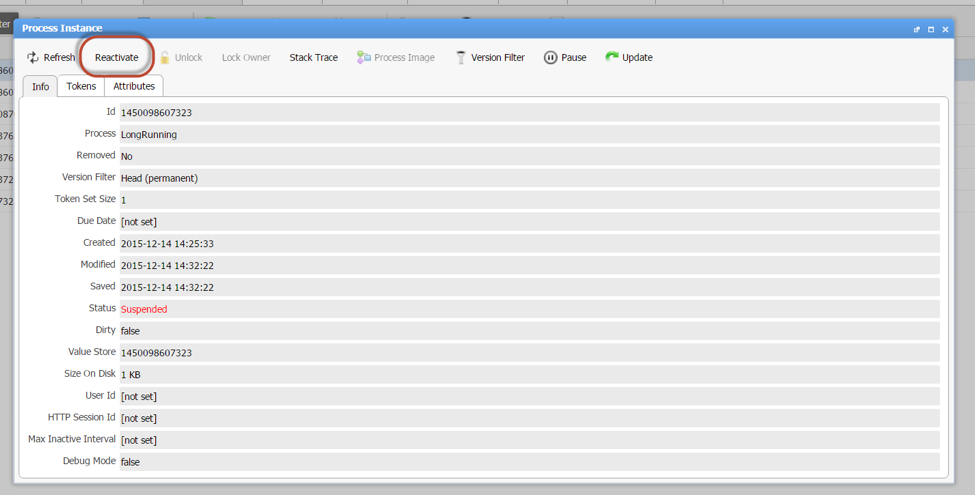Click the green Update arrow icon
This screenshot has height=495, width=975.
point(612,57)
